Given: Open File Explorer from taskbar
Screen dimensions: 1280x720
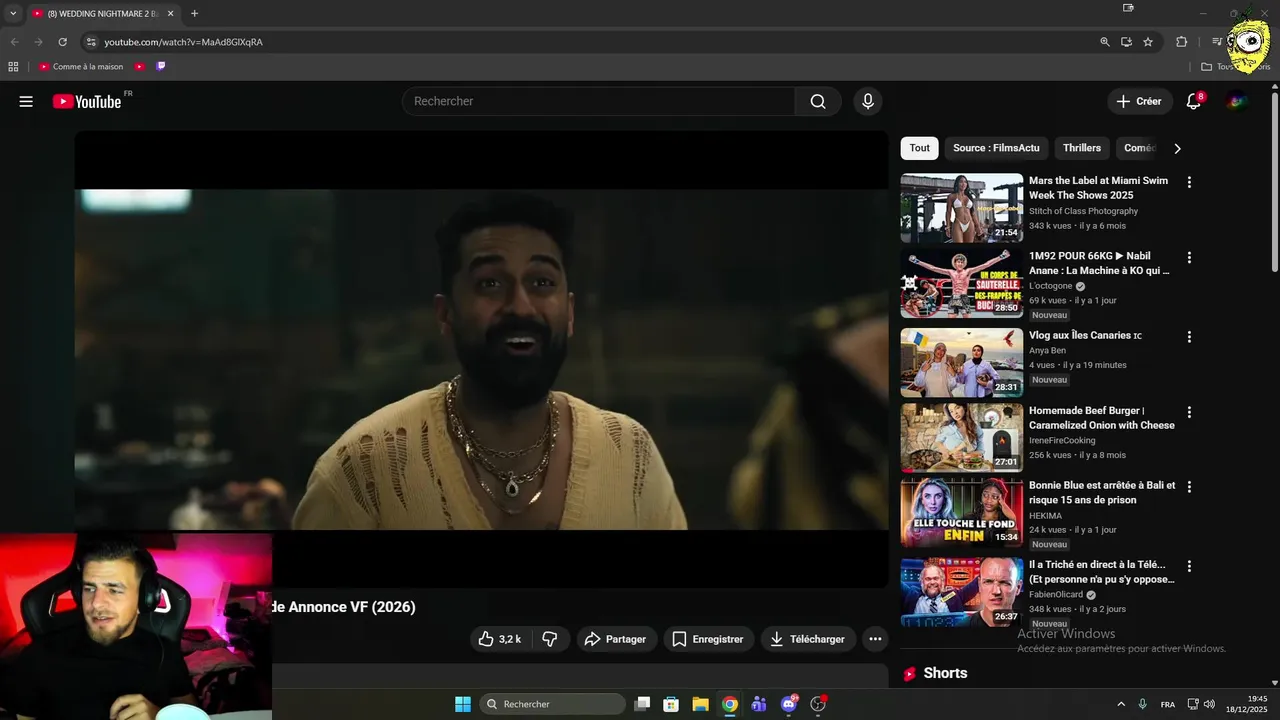Looking at the screenshot, I should (x=700, y=704).
